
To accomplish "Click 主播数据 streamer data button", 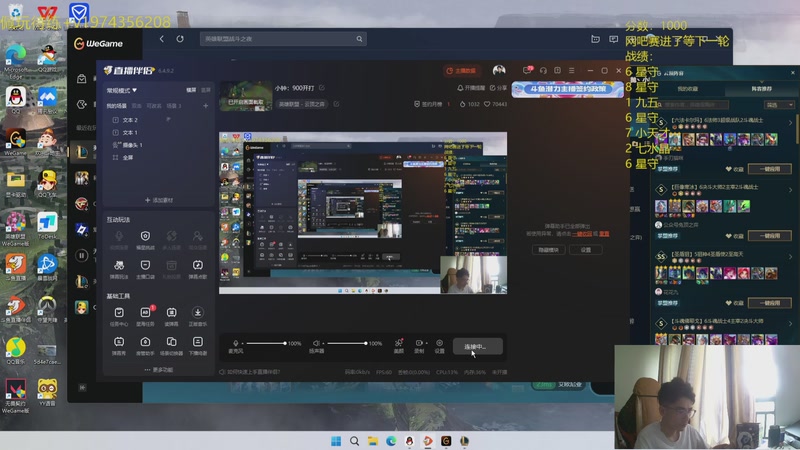I will click(462, 70).
